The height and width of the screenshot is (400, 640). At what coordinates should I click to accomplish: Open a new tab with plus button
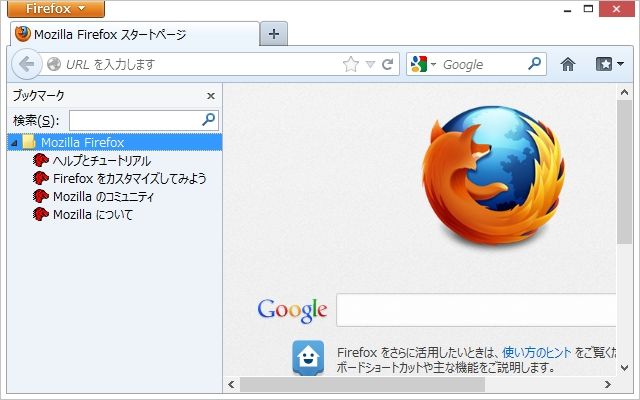[x=273, y=34]
